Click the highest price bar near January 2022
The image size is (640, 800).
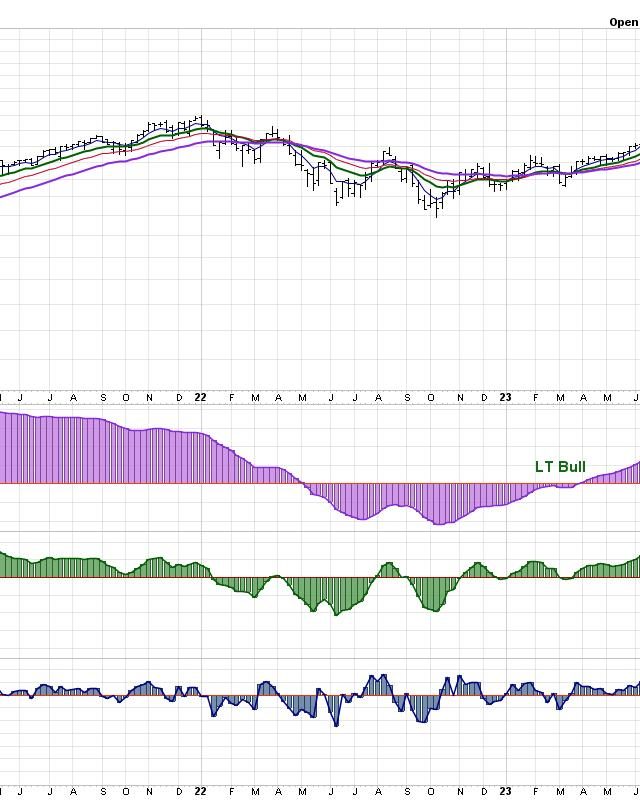(200, 119)
